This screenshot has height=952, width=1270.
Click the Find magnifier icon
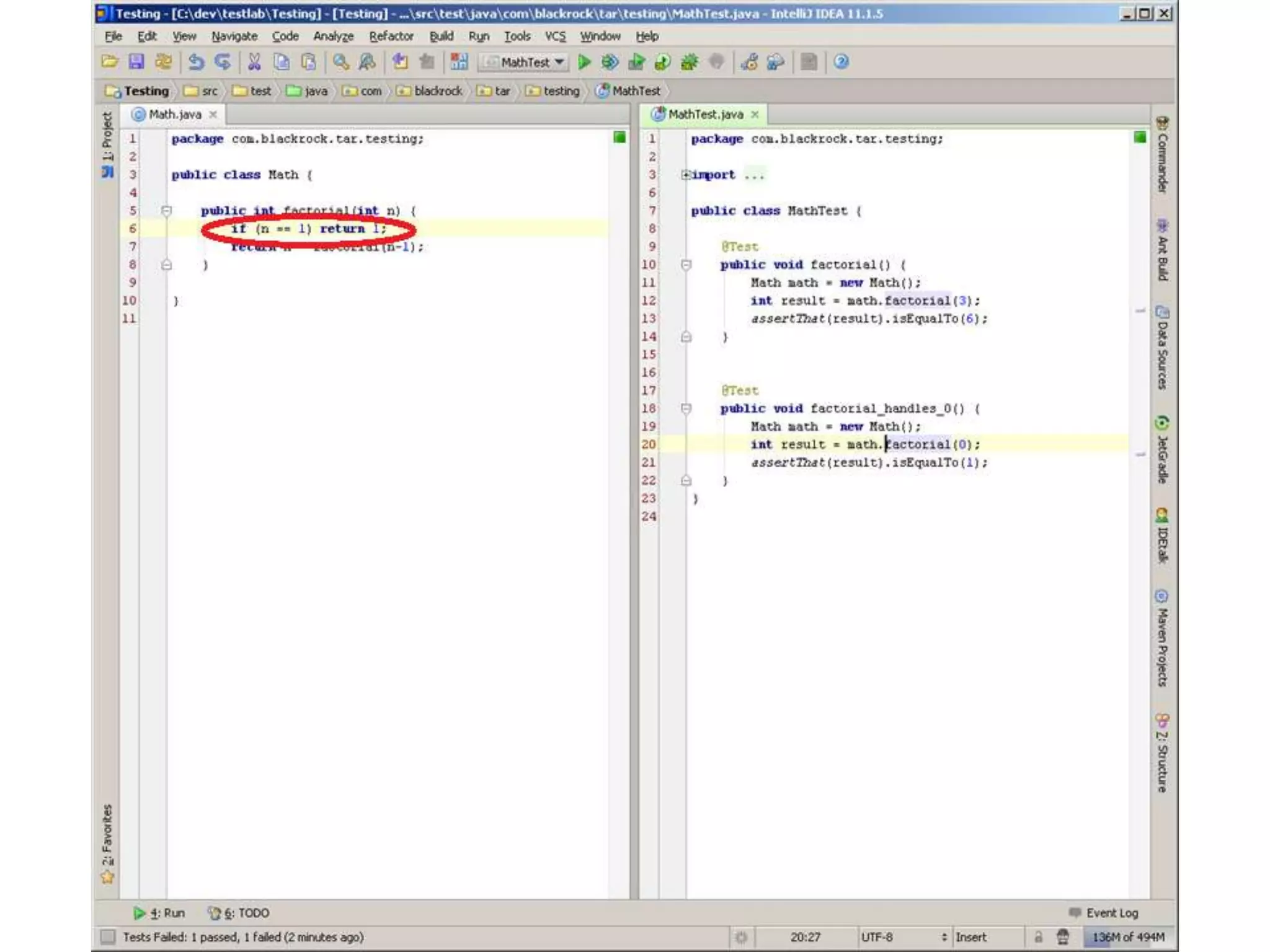(340, 62)
